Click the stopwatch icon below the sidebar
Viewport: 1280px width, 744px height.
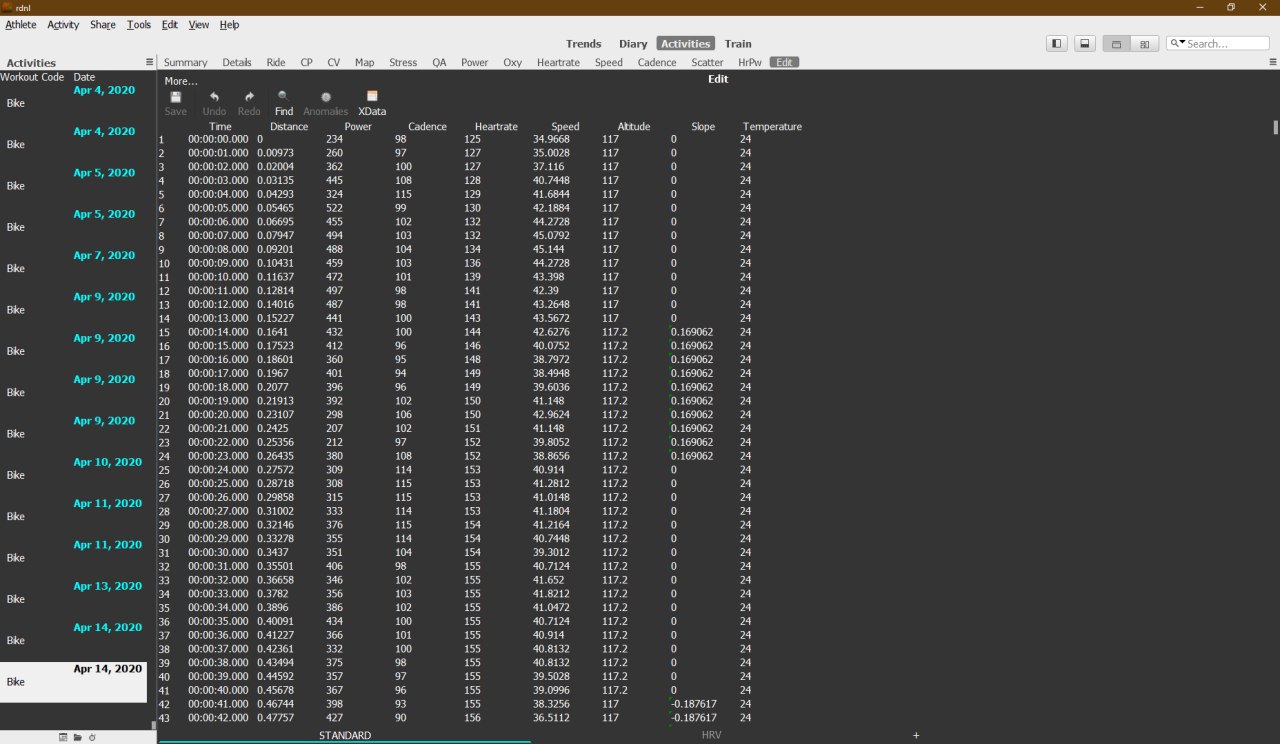click(91, 737)
